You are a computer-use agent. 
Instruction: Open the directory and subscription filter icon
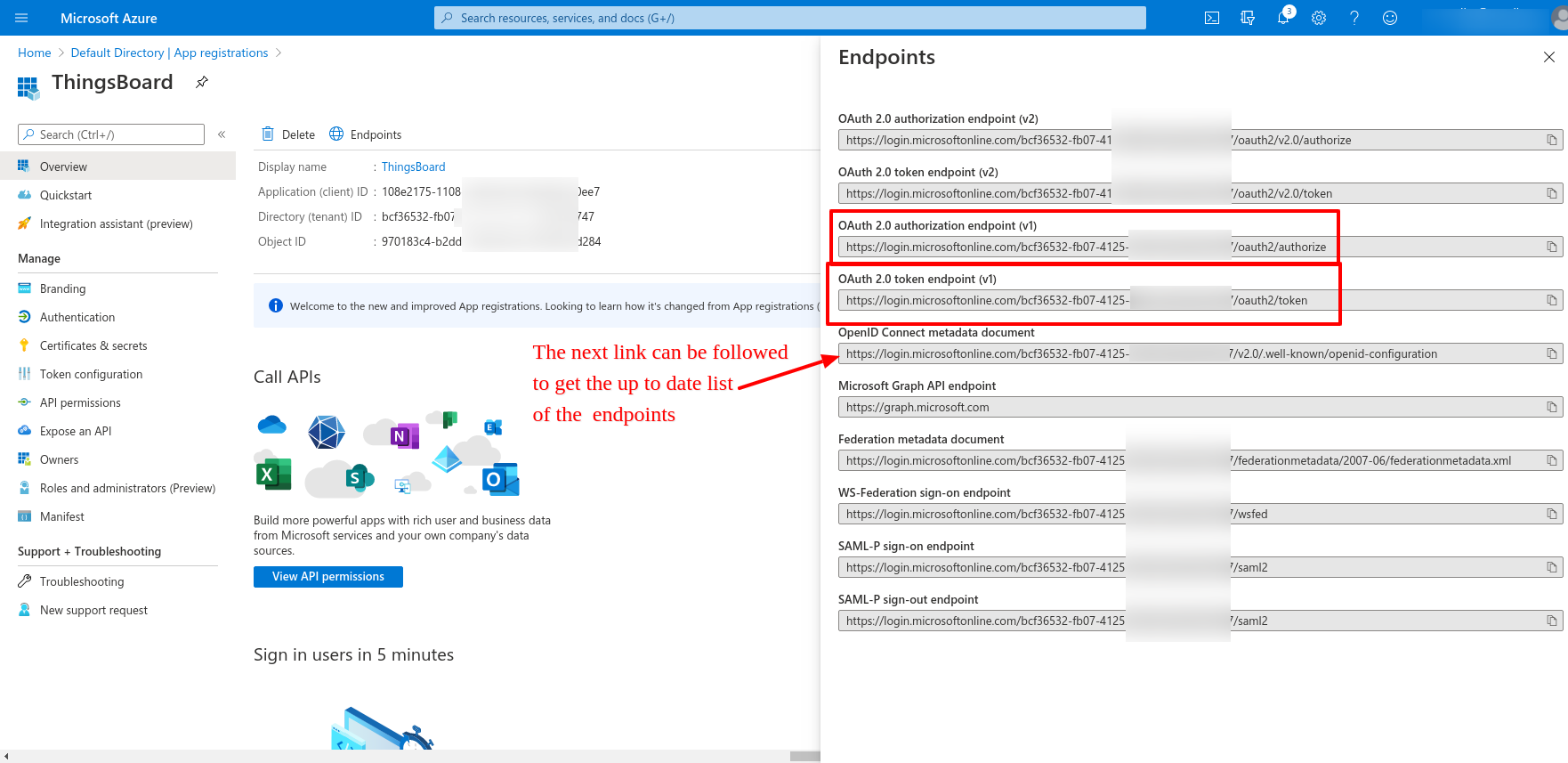[1247, 18]
